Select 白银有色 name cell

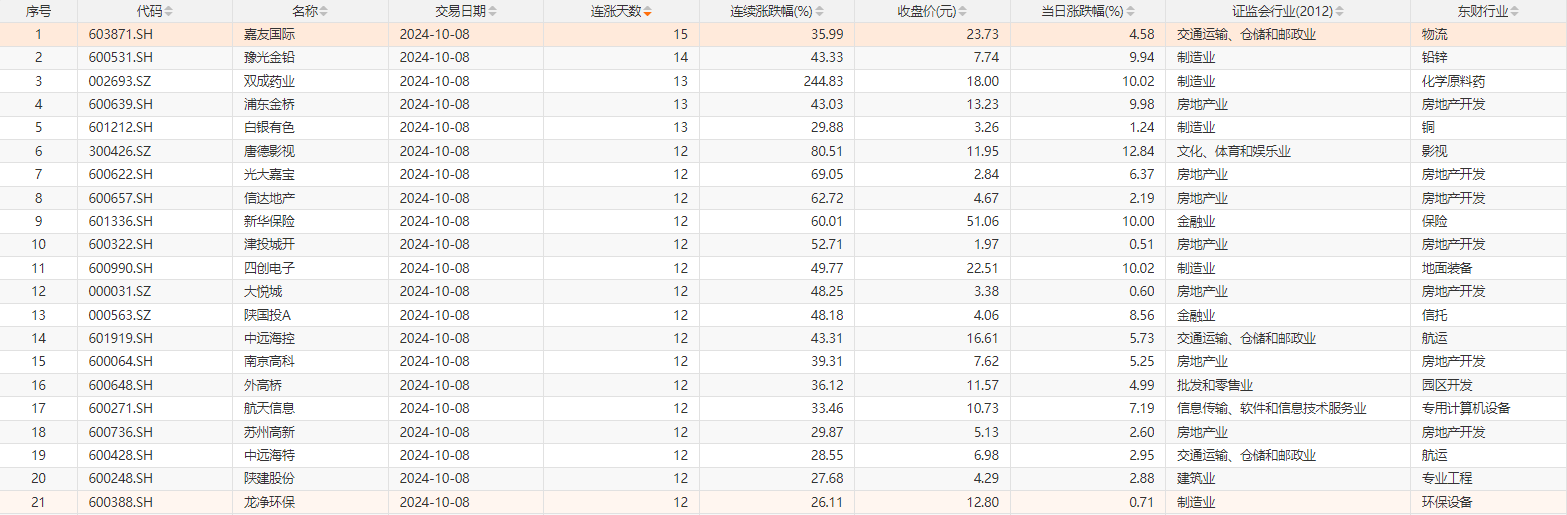point(270,127)
